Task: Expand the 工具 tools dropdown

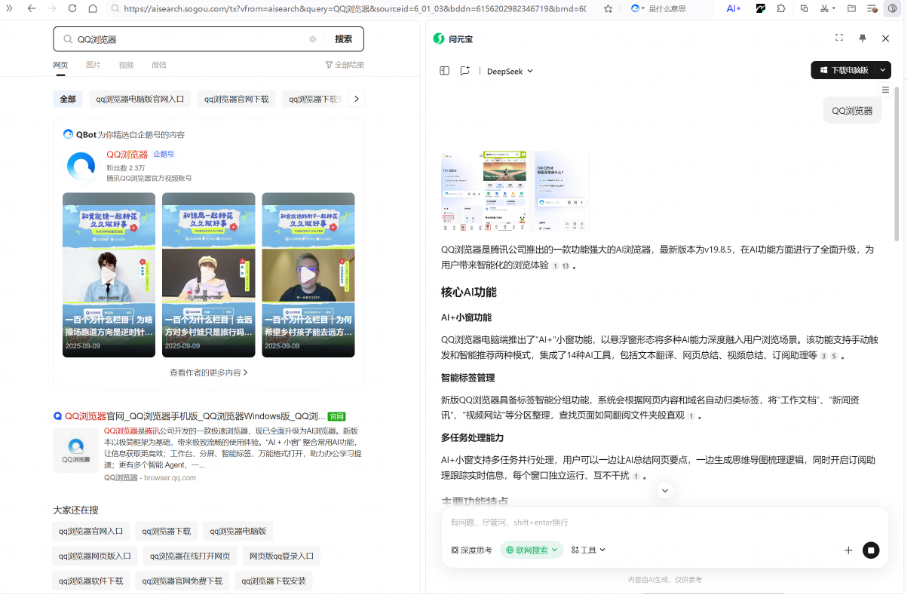Action: [588, 550]
